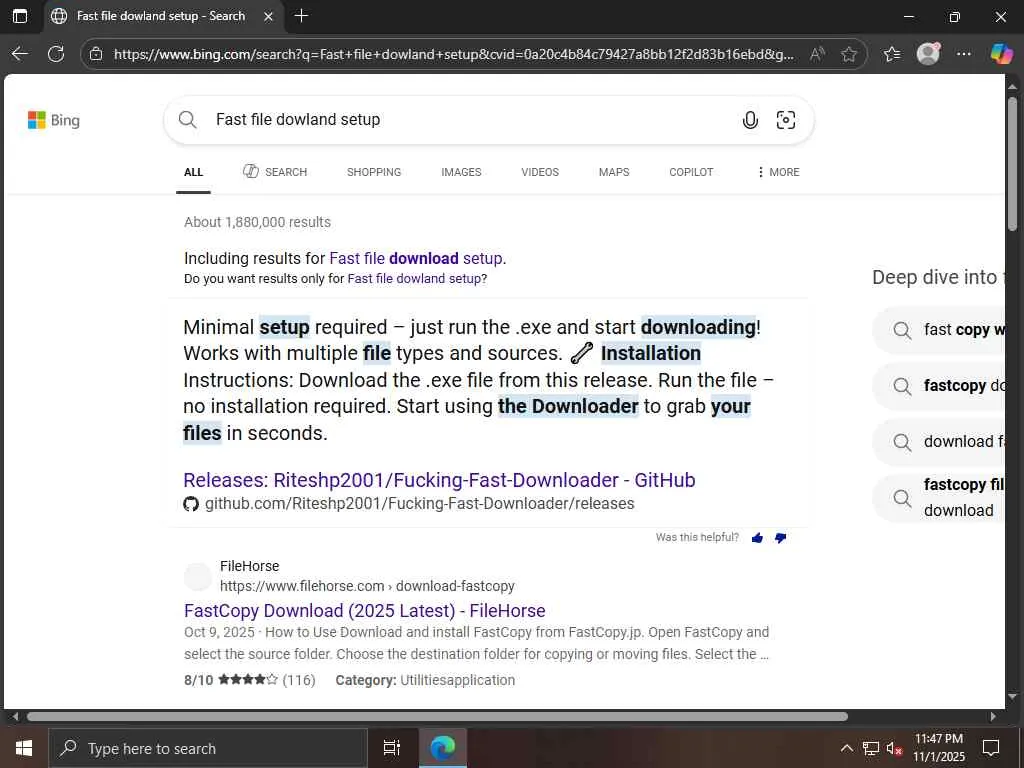Click the scroll right arrow at bottom
The image size is (1024, 768).
coord(993,716)
